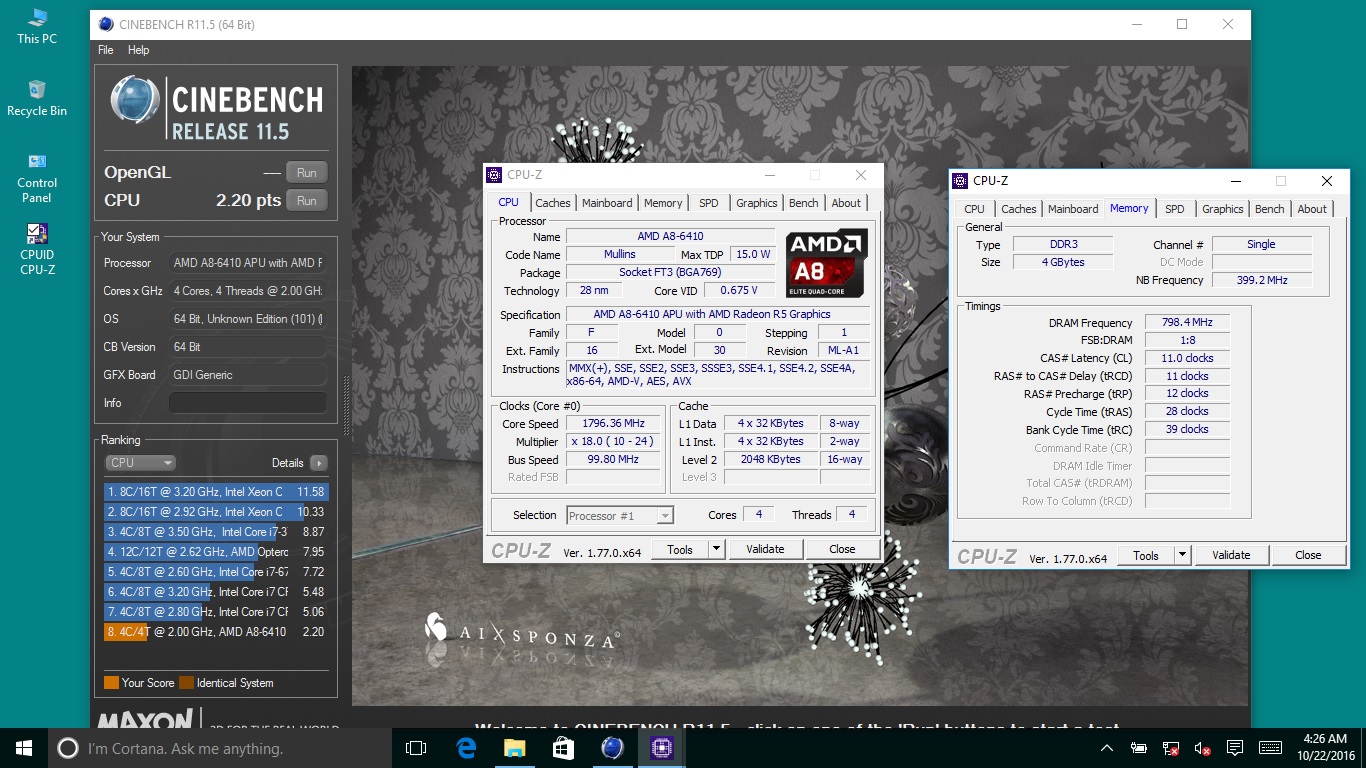Open Tools dropdown arrow in Memory CPU-Z window
This screenshot has height=768, width=1366.
(1182, 555)
